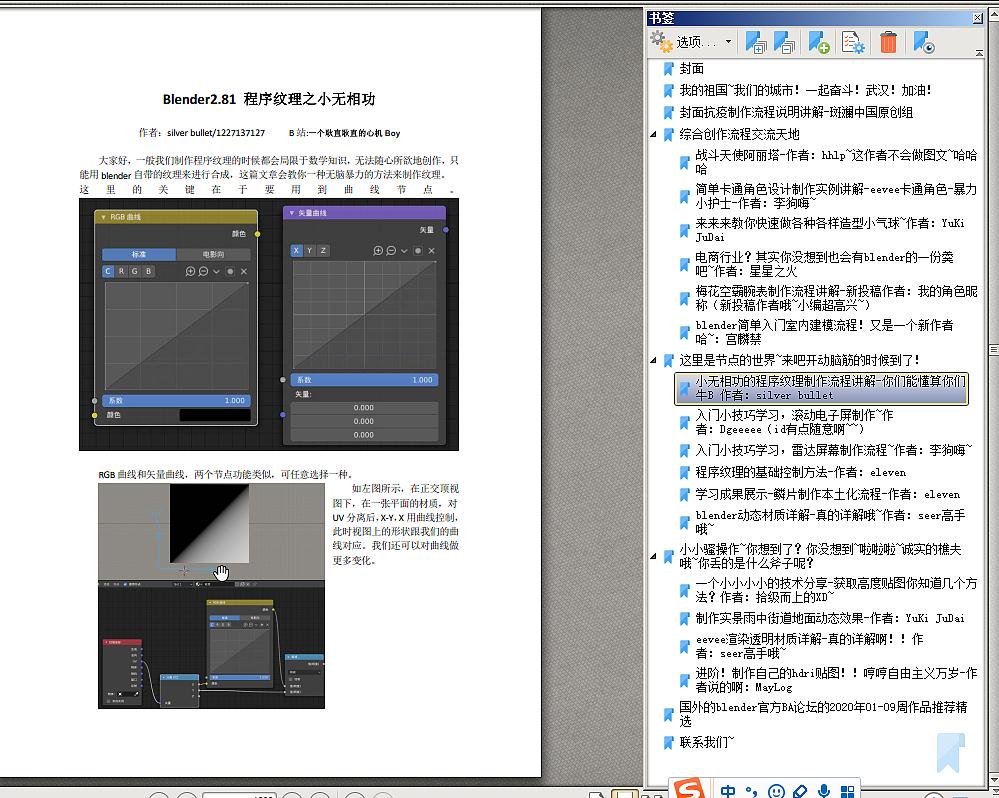Toggle punctuation mode in Sogou input bar
The width and height of the screenshot is (999, 798).
pos(752,792)
